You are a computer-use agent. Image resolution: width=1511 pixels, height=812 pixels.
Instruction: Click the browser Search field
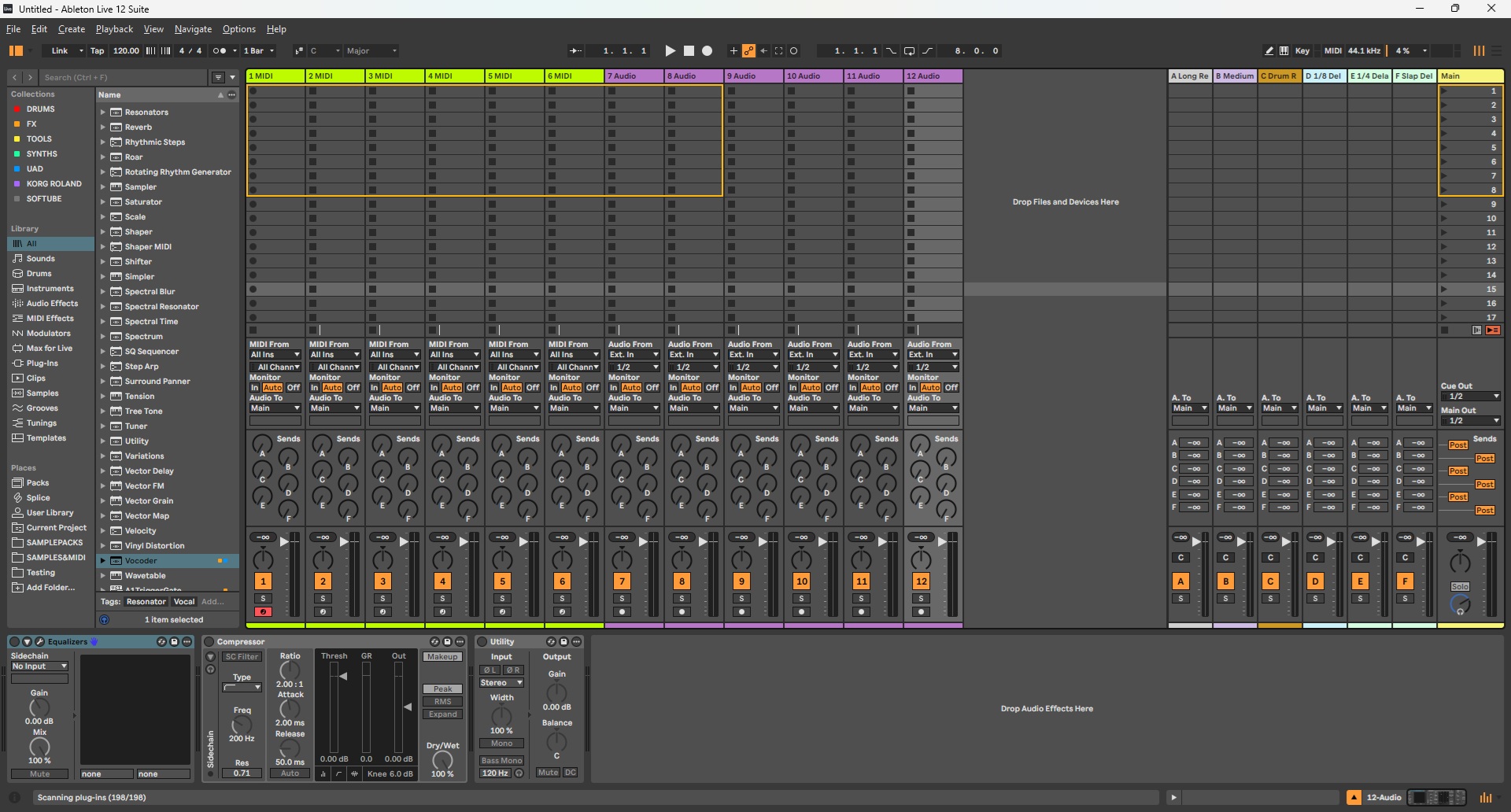124,77
